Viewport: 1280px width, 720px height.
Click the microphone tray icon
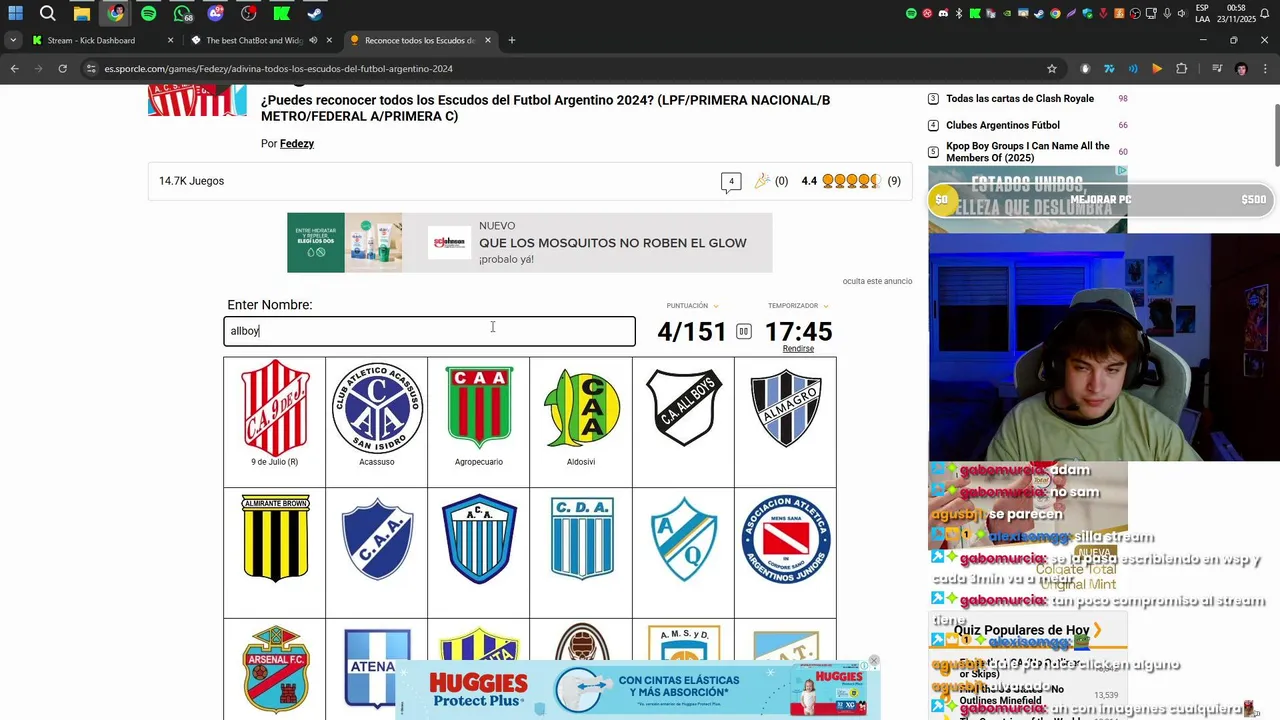coord(1167,14)
